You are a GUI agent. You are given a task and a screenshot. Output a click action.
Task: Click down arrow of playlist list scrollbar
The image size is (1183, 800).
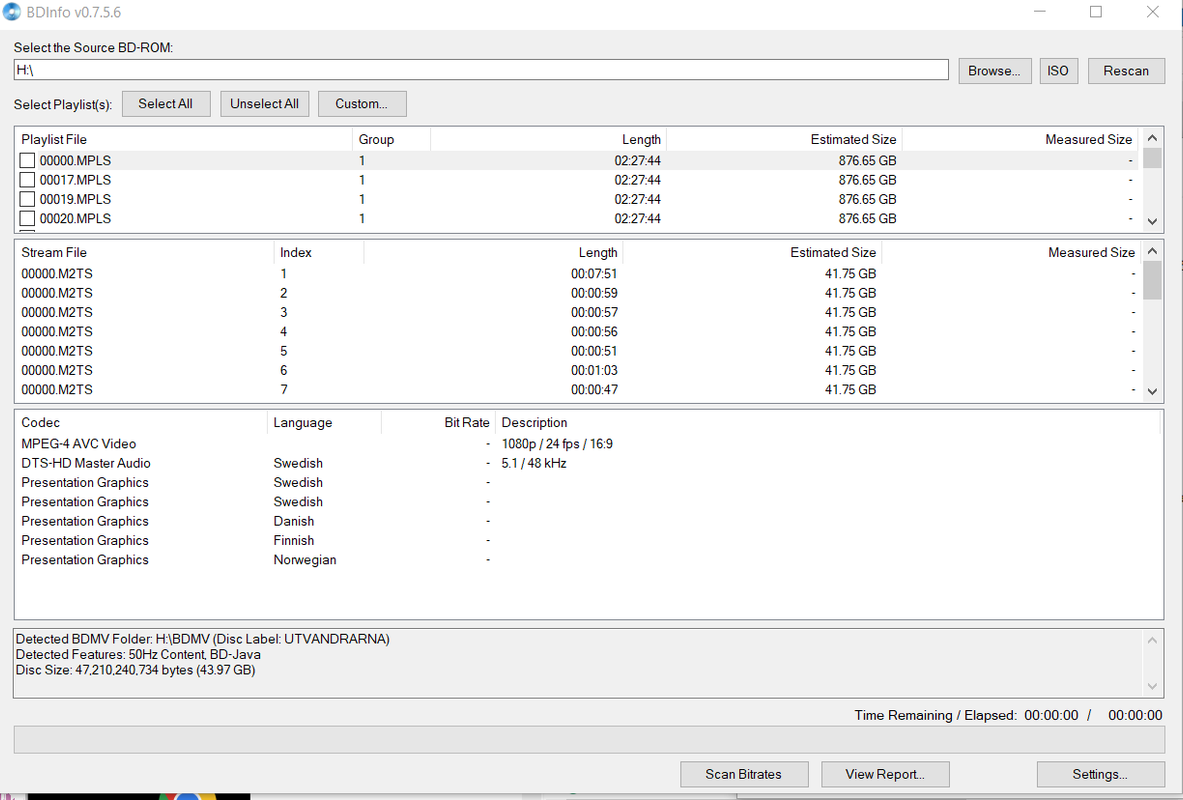[1152, 221]
